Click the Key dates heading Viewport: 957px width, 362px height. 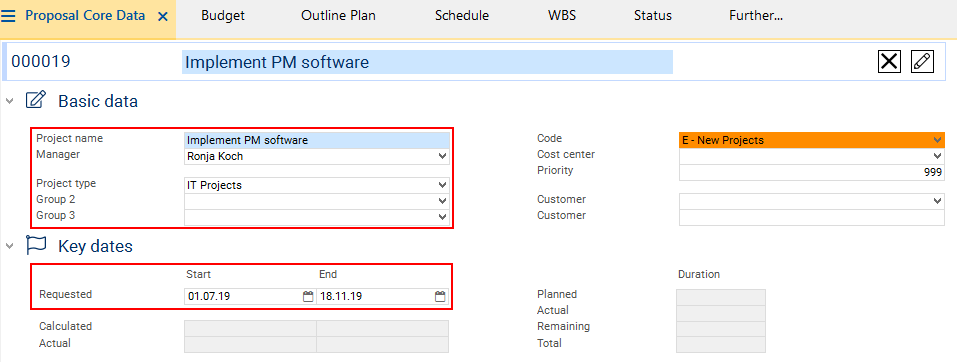click(x=95, y=246)
